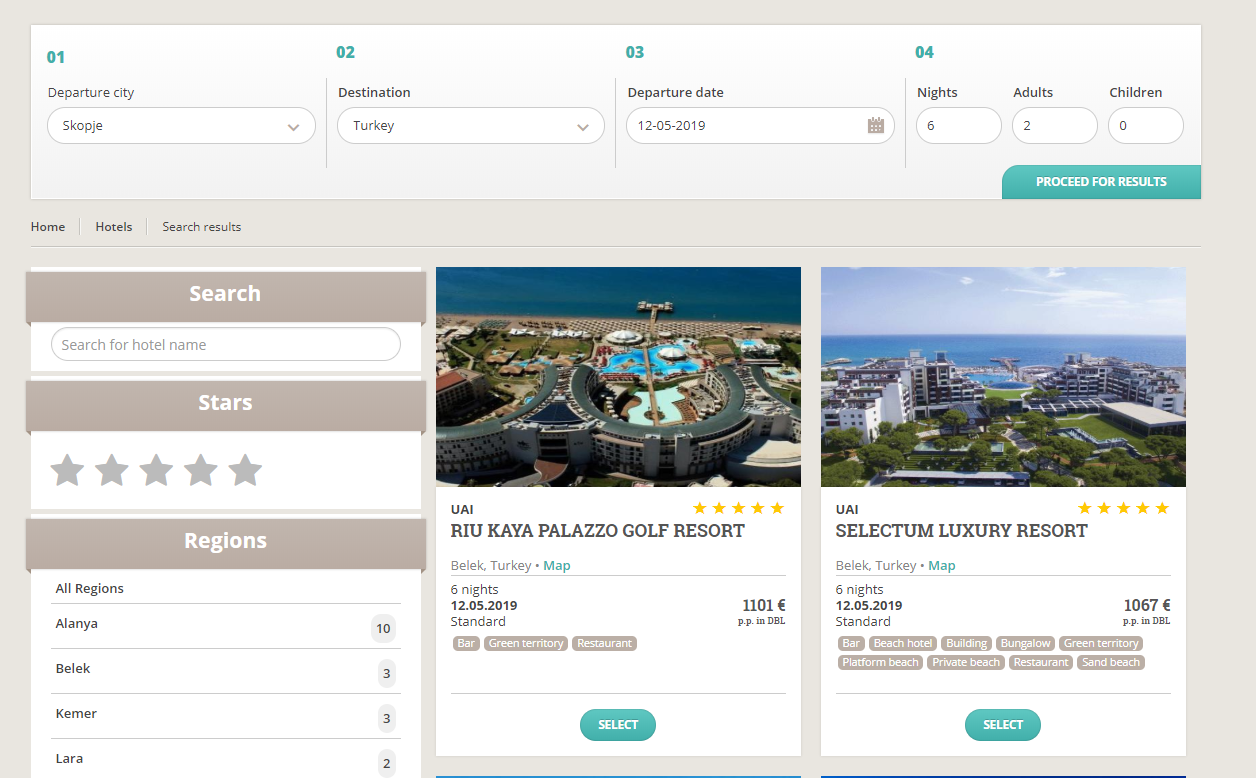The height and width of the screenshot is (778, 1256).
Task: Click Alanya region count badge 10
Action: click(x=382, y=629)
